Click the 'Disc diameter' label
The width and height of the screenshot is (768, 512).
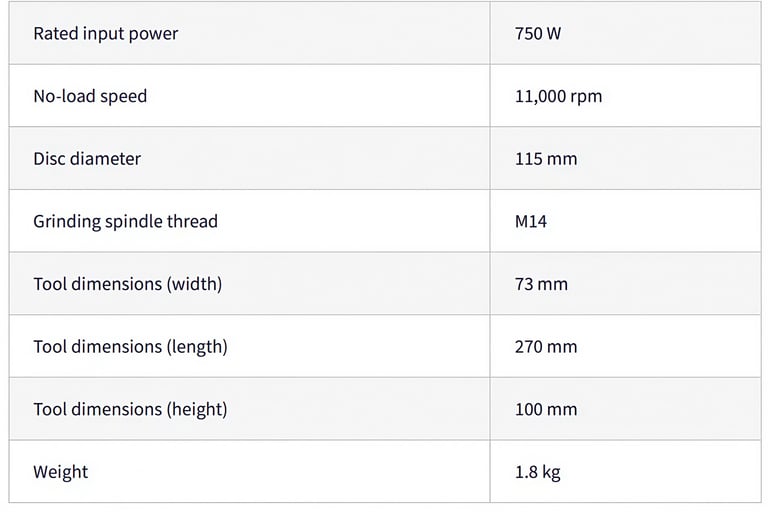point(87,159)
